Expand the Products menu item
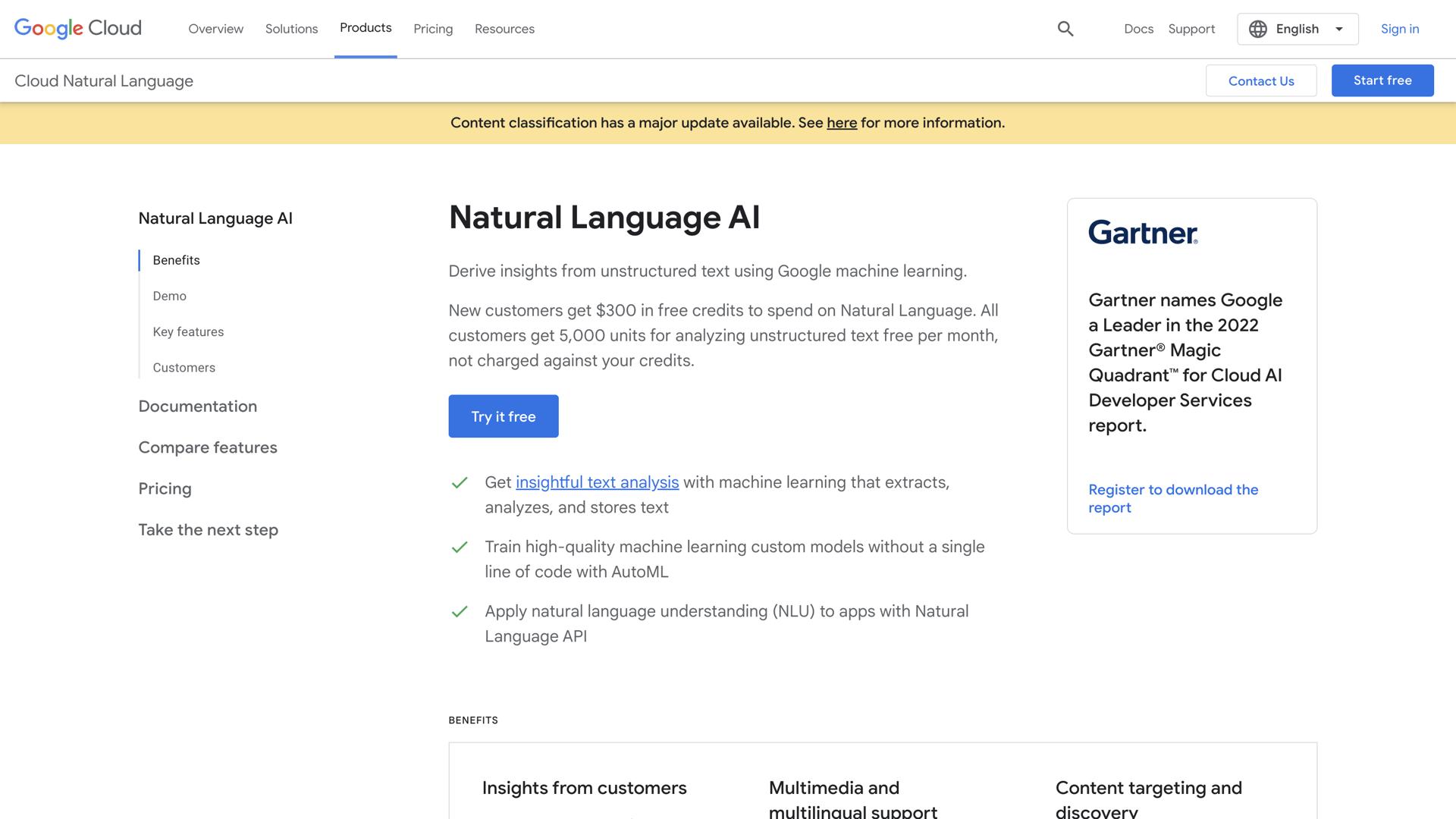This screenshot has width=1456, height=819. 366,28
